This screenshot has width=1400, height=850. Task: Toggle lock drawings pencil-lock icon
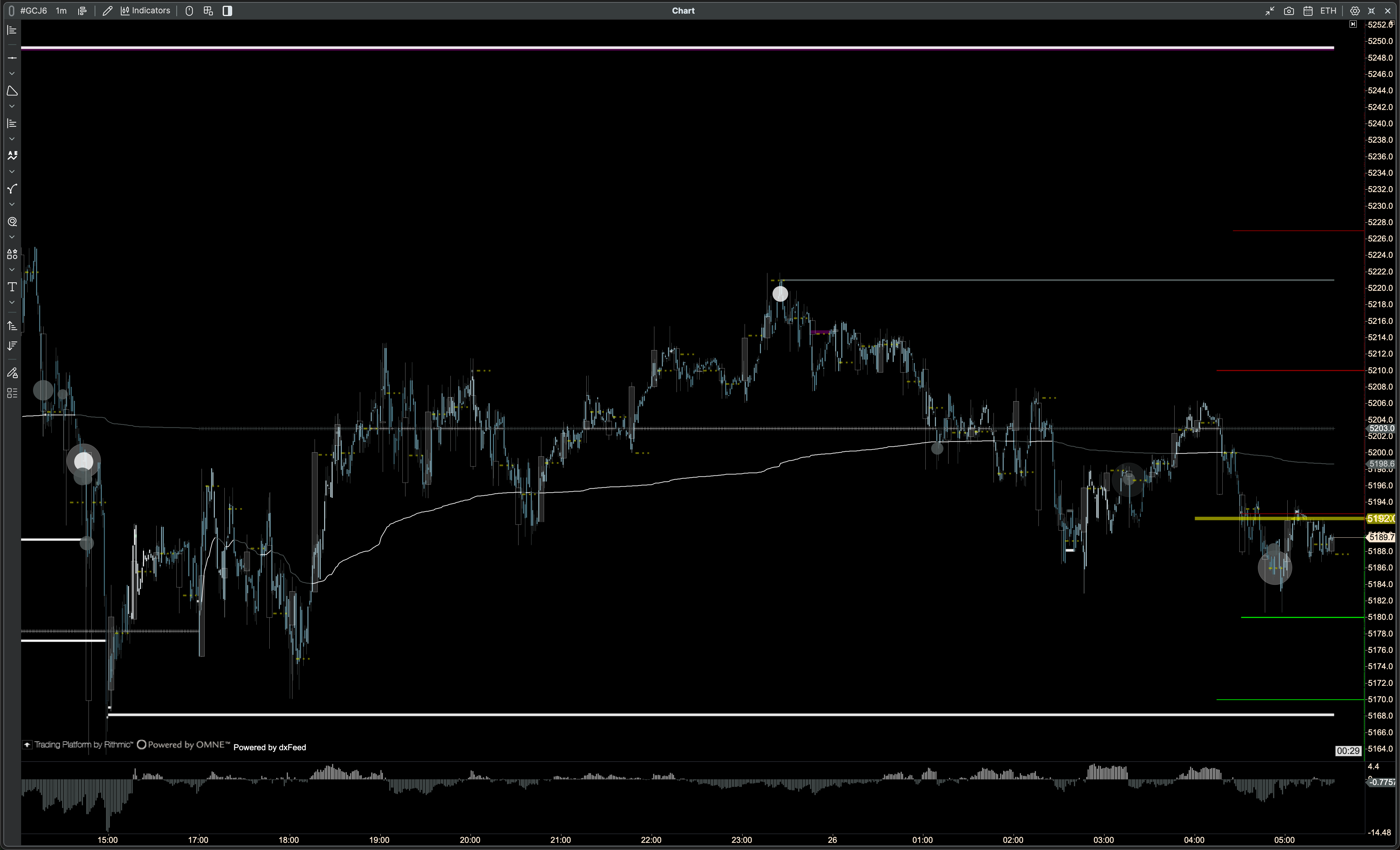[x=12, y=373]
